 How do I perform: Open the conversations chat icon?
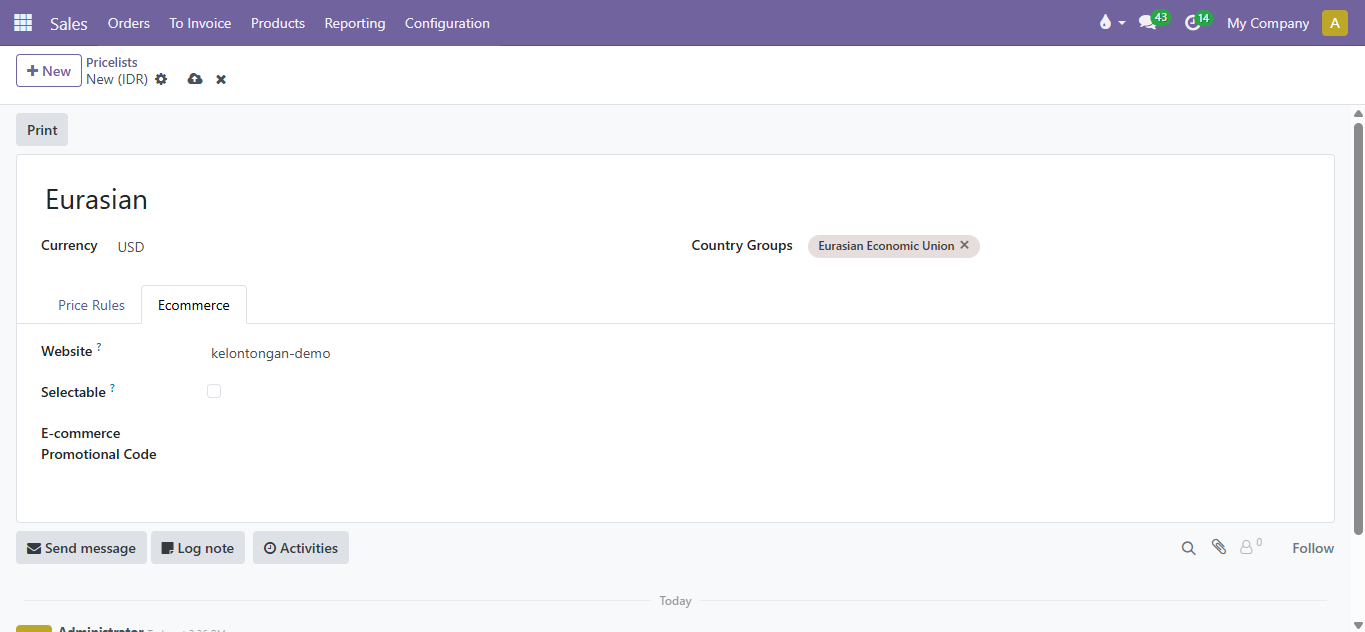click(1147, 23)
